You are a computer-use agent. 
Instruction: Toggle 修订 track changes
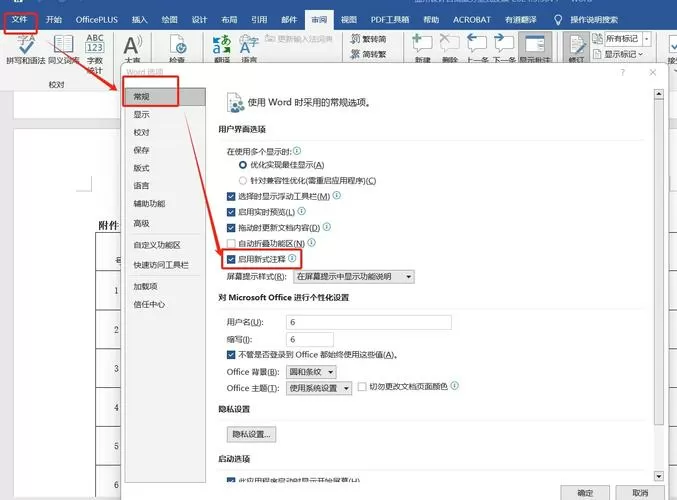pyautogui.click(x=577, y=48)
